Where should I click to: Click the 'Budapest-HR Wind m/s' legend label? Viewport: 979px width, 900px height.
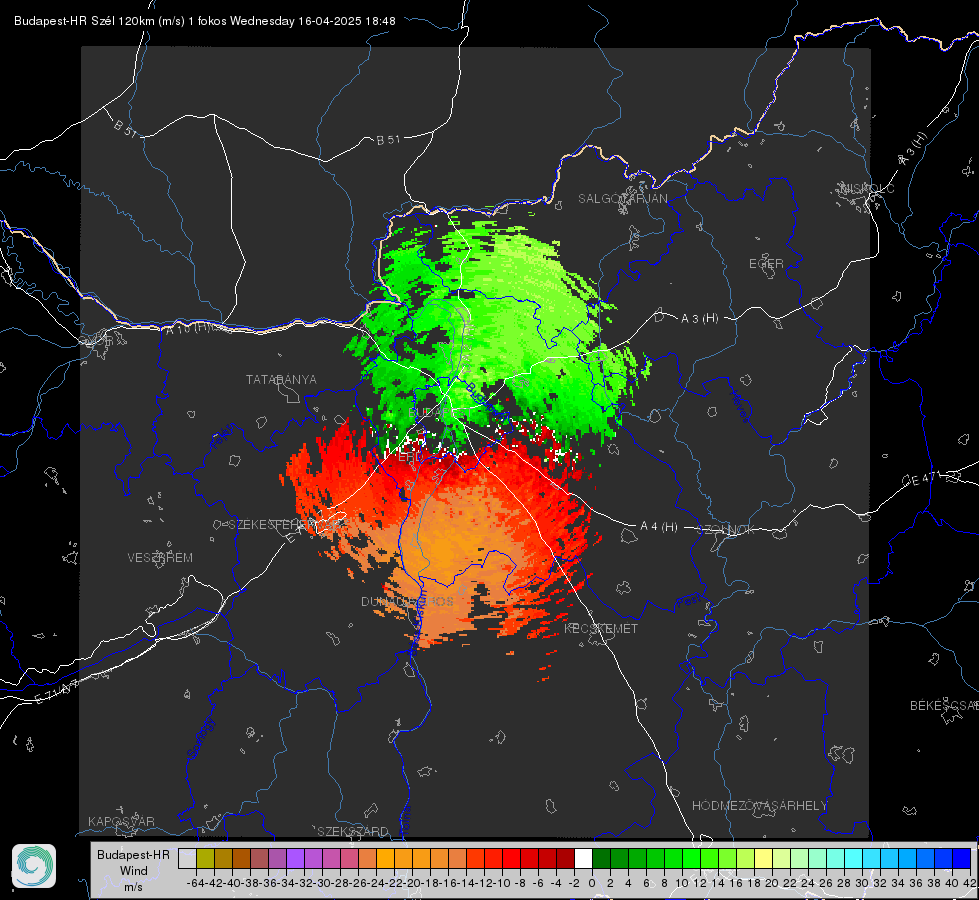(134, 871)
